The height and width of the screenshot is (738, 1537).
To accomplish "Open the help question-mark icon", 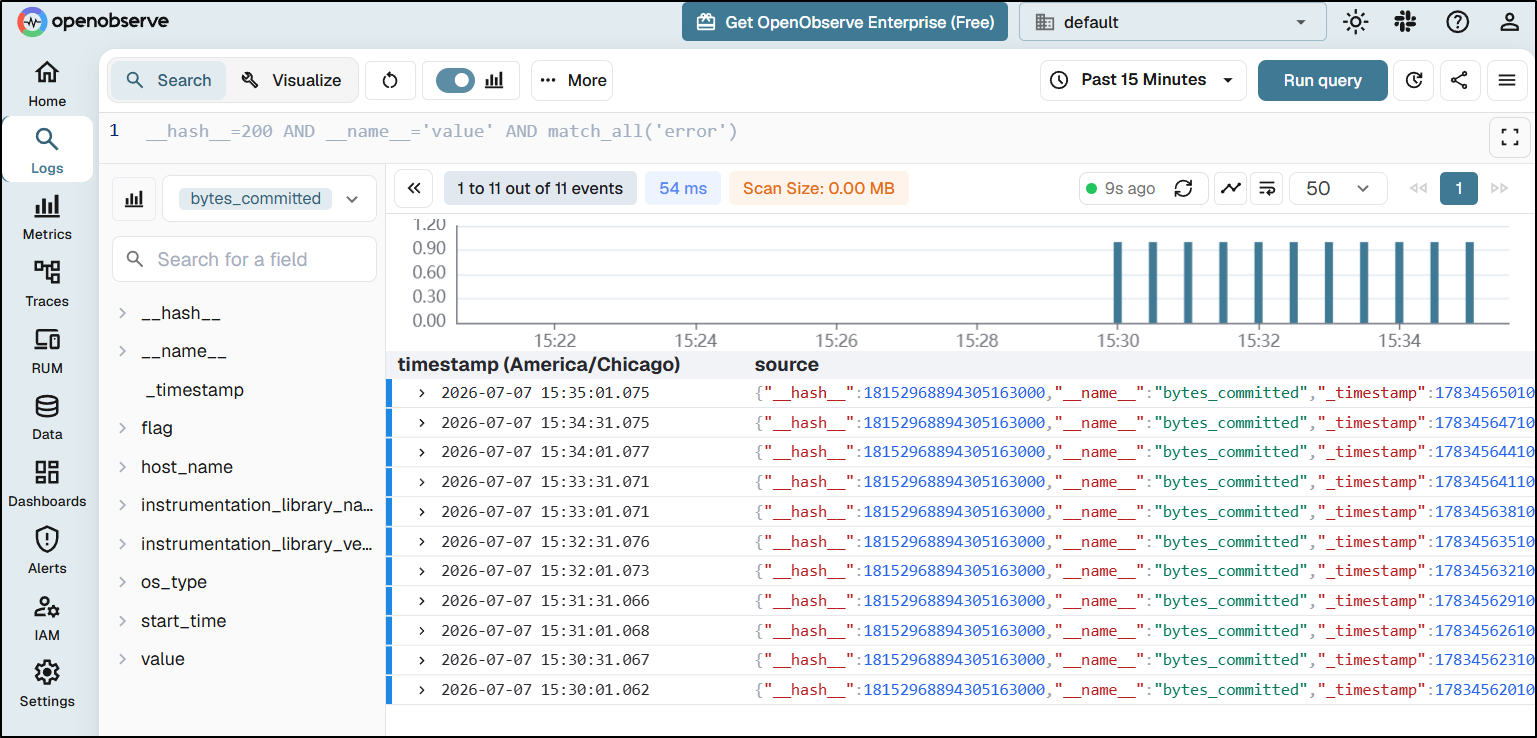I will [x=1458, y=22].
